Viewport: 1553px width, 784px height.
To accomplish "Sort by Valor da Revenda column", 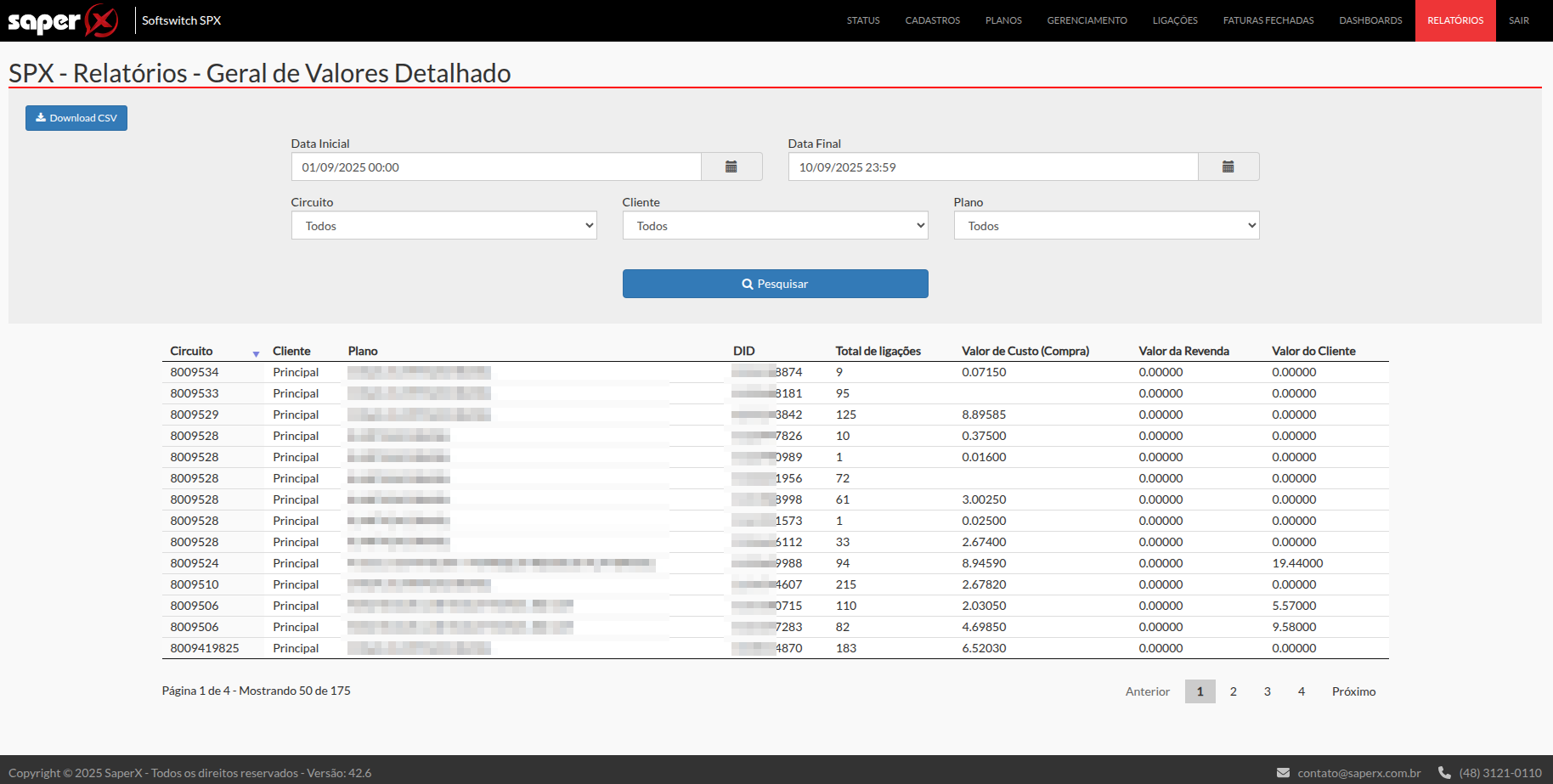I will click(1183, 351).
